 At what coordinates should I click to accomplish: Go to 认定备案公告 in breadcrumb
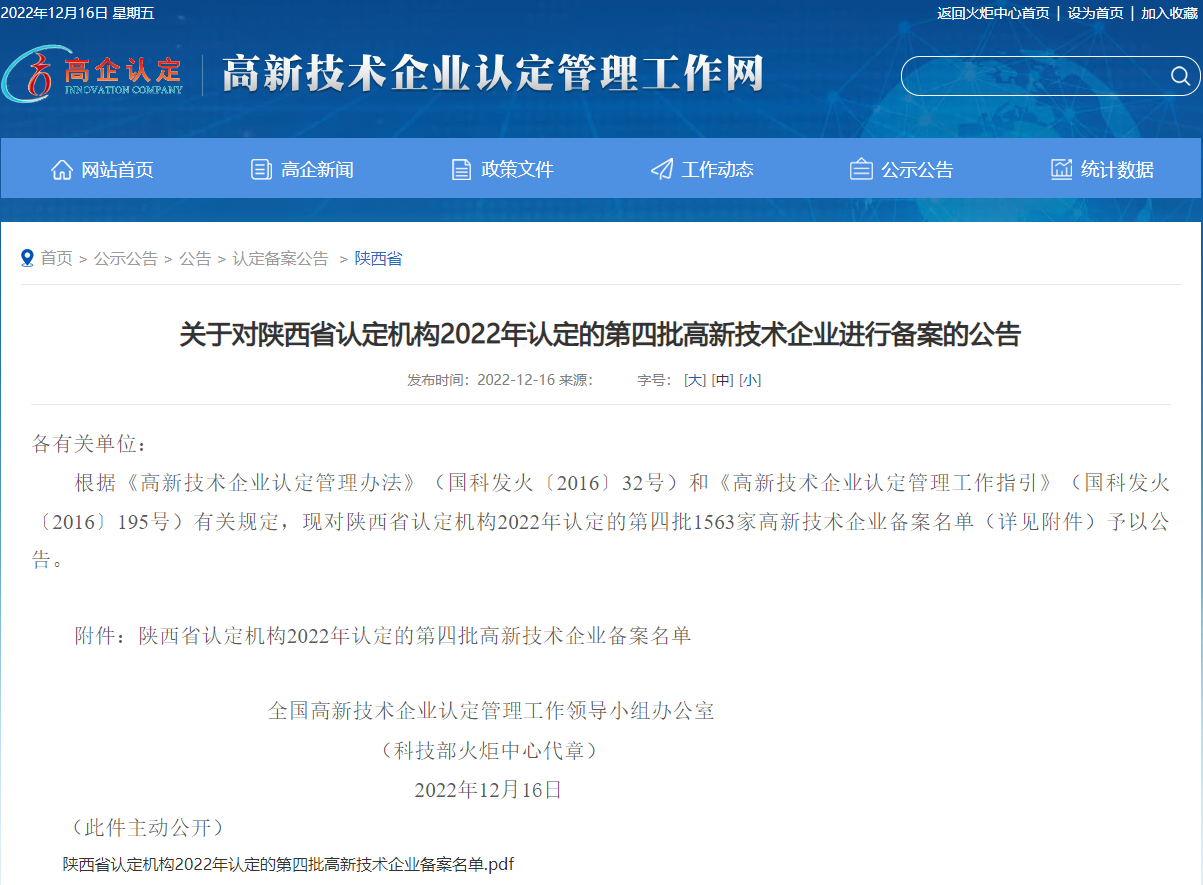[280, 258]
